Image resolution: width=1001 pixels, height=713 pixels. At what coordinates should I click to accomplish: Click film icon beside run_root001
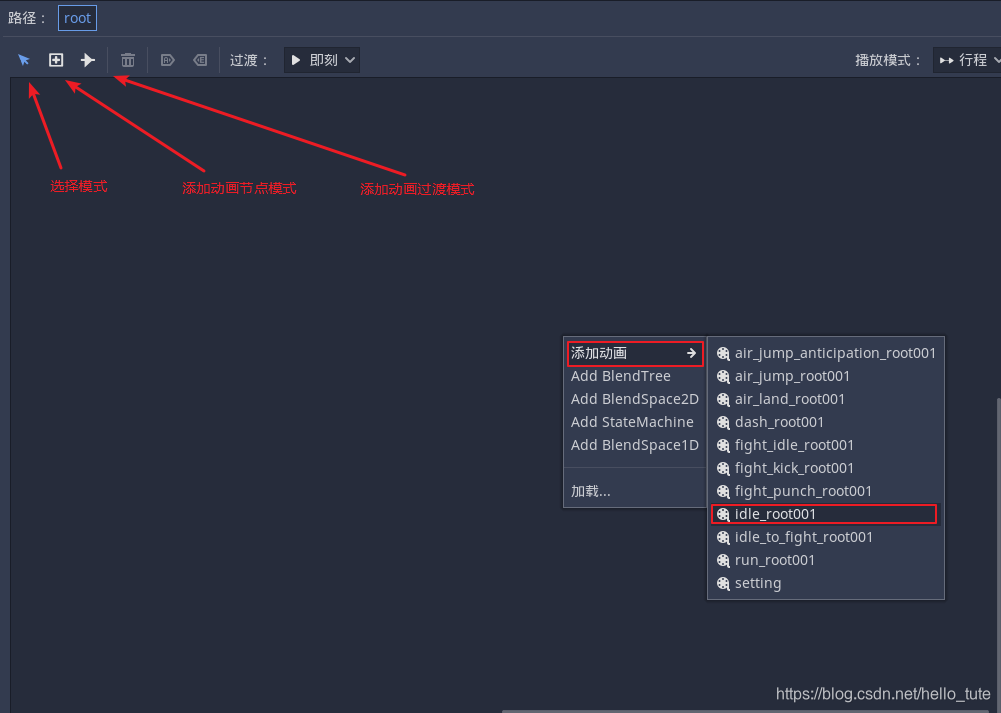723,560
